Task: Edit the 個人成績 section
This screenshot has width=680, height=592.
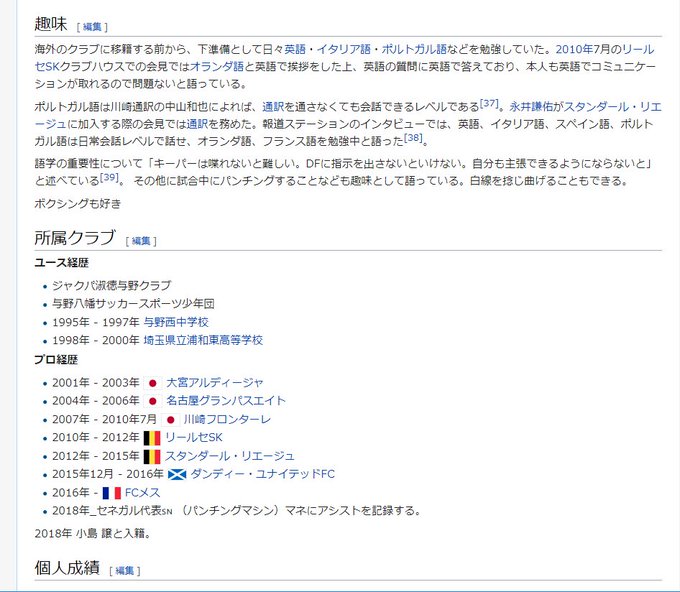Action: [x=125, y=571]
